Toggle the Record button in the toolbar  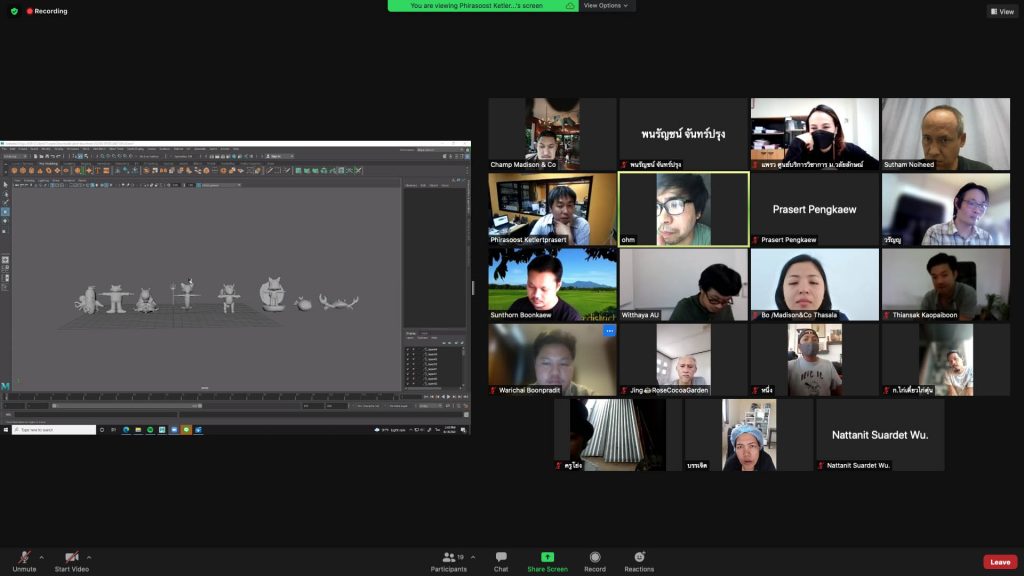coord(595,561)
